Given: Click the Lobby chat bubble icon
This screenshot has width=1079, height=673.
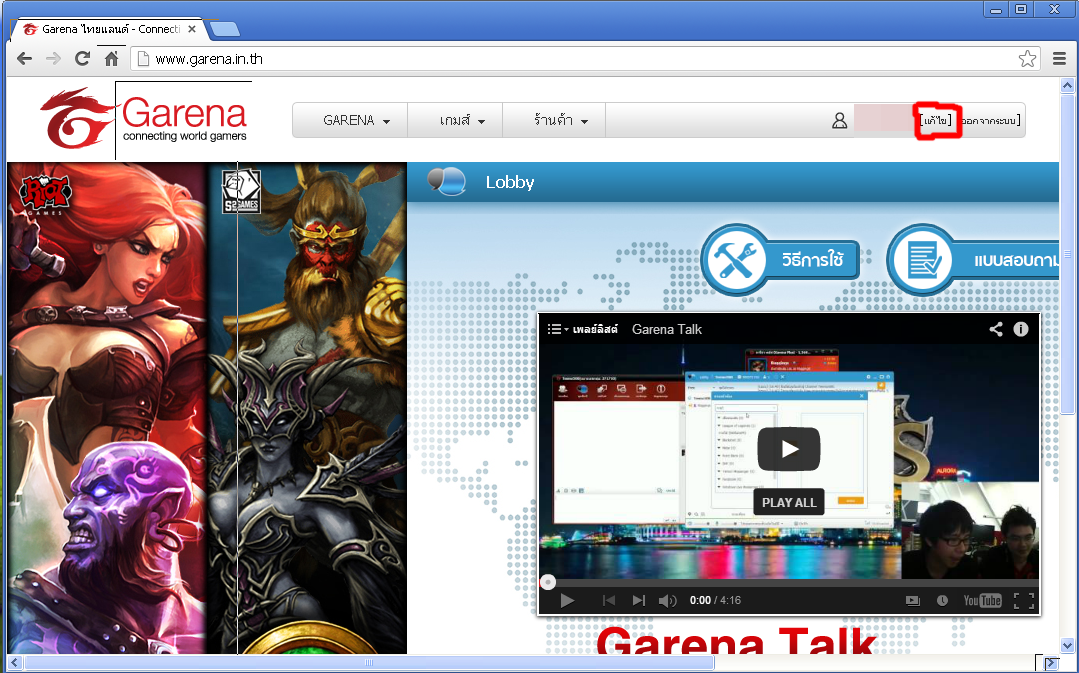Looking at the screenshot, I should [x=447, y=182].
